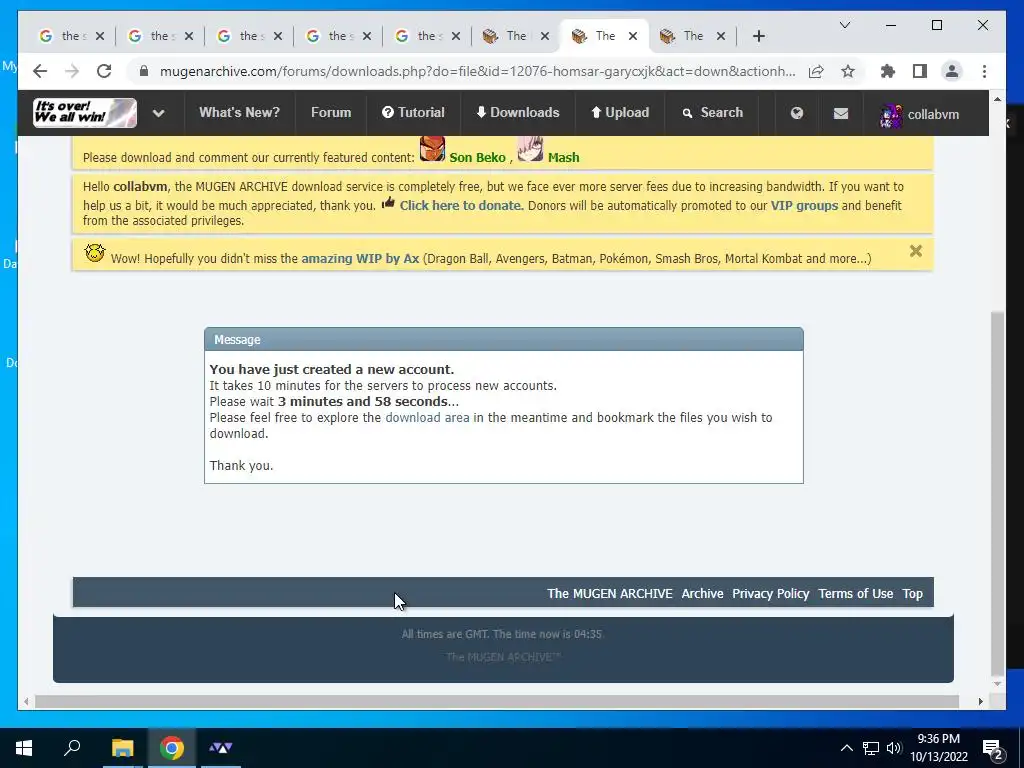Open the What's New? menu
Screen dimensions: 1024x768
point(239,112)
